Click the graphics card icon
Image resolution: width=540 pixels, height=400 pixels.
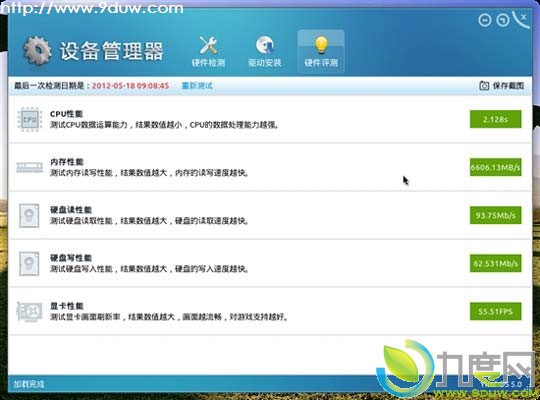point(29,311)
